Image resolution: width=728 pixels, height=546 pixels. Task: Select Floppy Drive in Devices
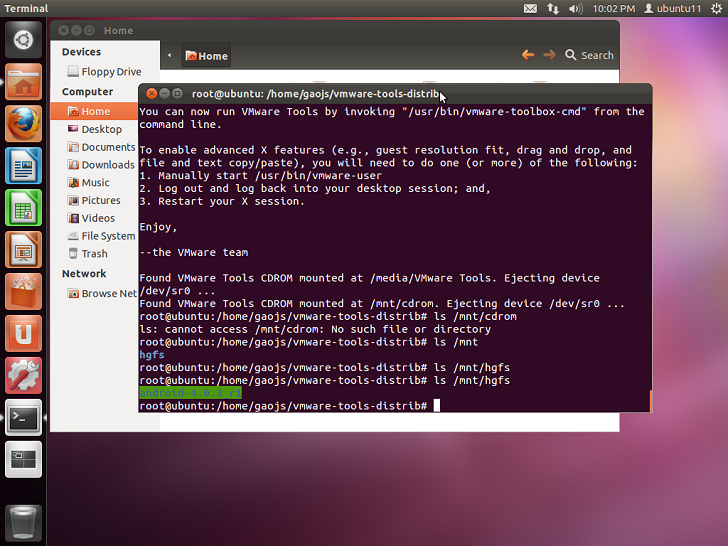pyautogui.click(x=104, y=72)
